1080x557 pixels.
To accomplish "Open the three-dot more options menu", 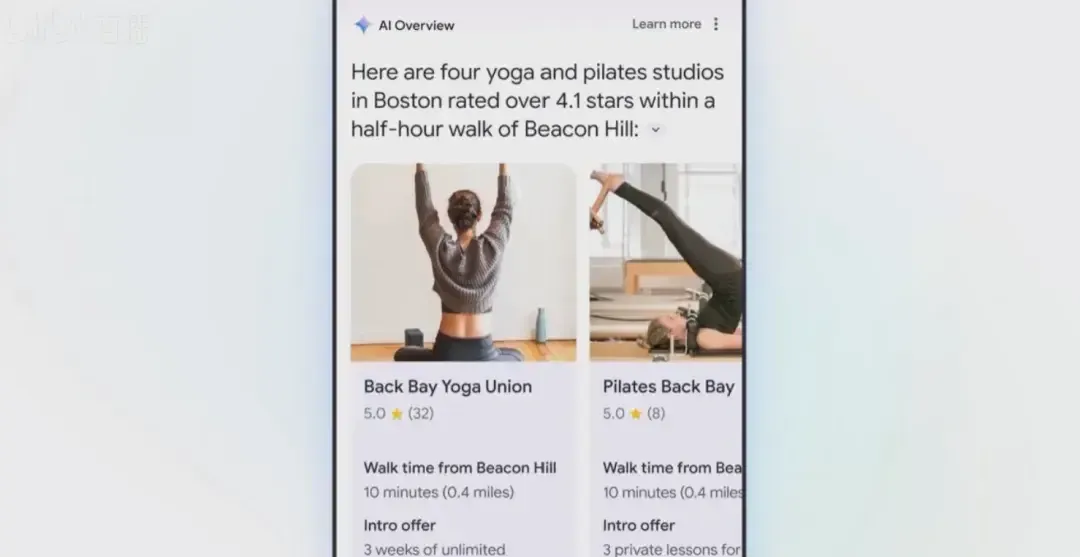I will click(x=716, y=24).
